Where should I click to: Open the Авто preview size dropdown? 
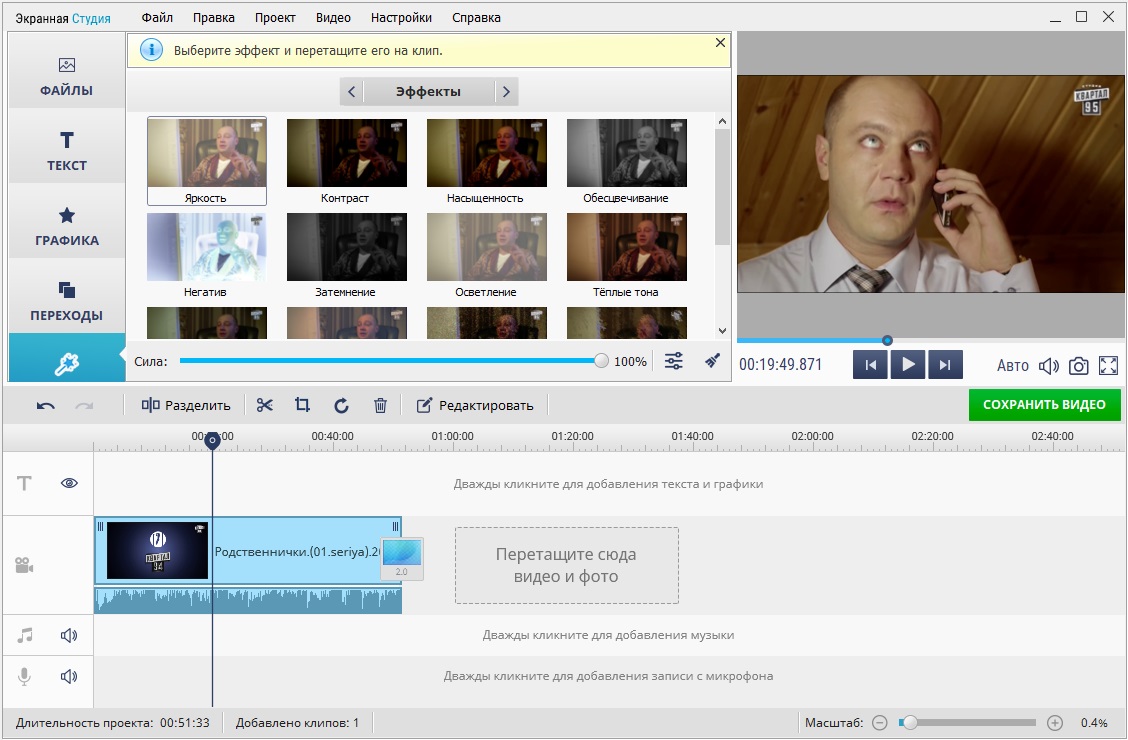point(1012,365)
